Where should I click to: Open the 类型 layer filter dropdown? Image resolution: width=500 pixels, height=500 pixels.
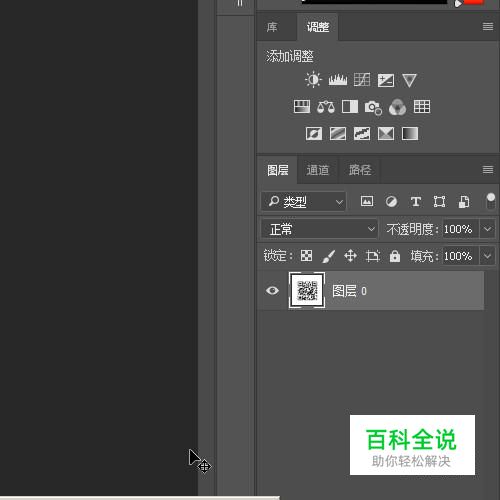303,201
